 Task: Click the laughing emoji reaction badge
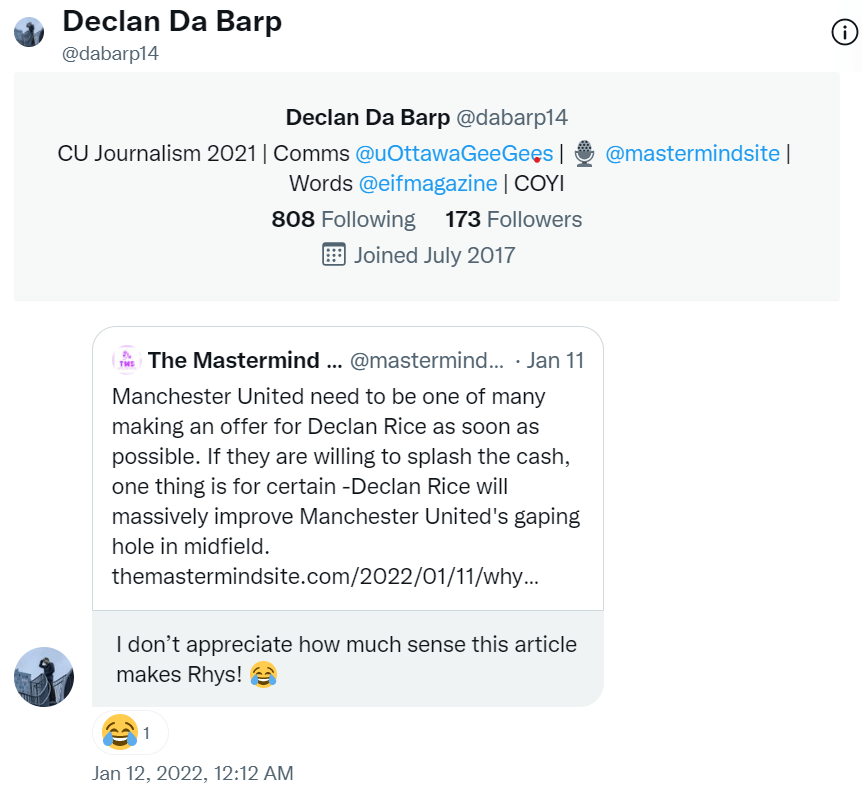pos(130,733)
